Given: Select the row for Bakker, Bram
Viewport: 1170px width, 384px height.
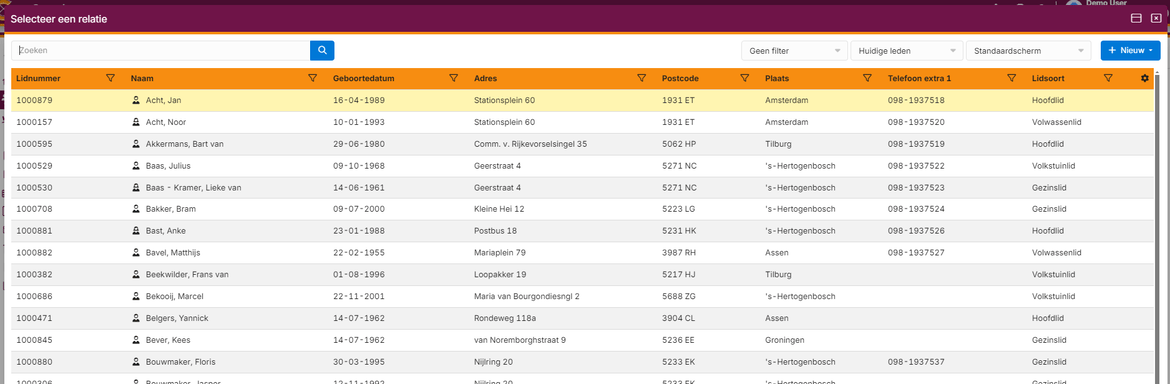Looking at the screenshot, I should coord(582,210).
